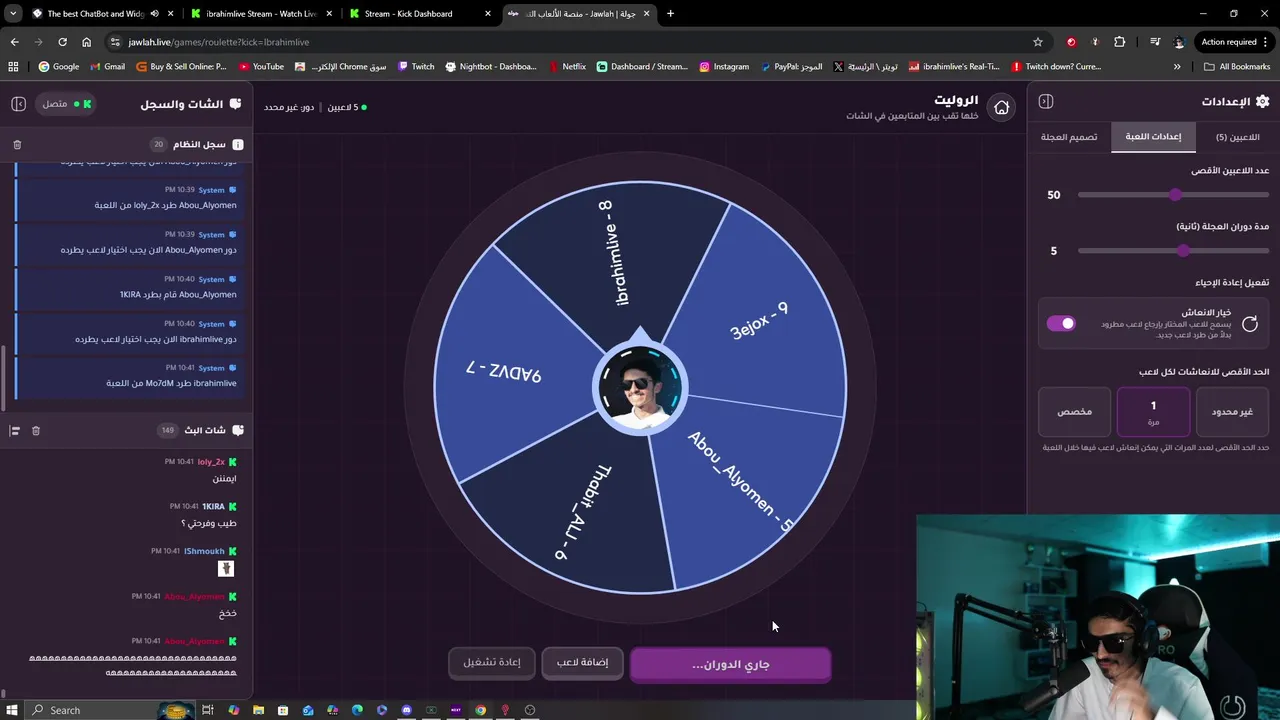Open Instagram bookmark
1280x720 pixels.
pyautogui.click(x=724, y=67)
